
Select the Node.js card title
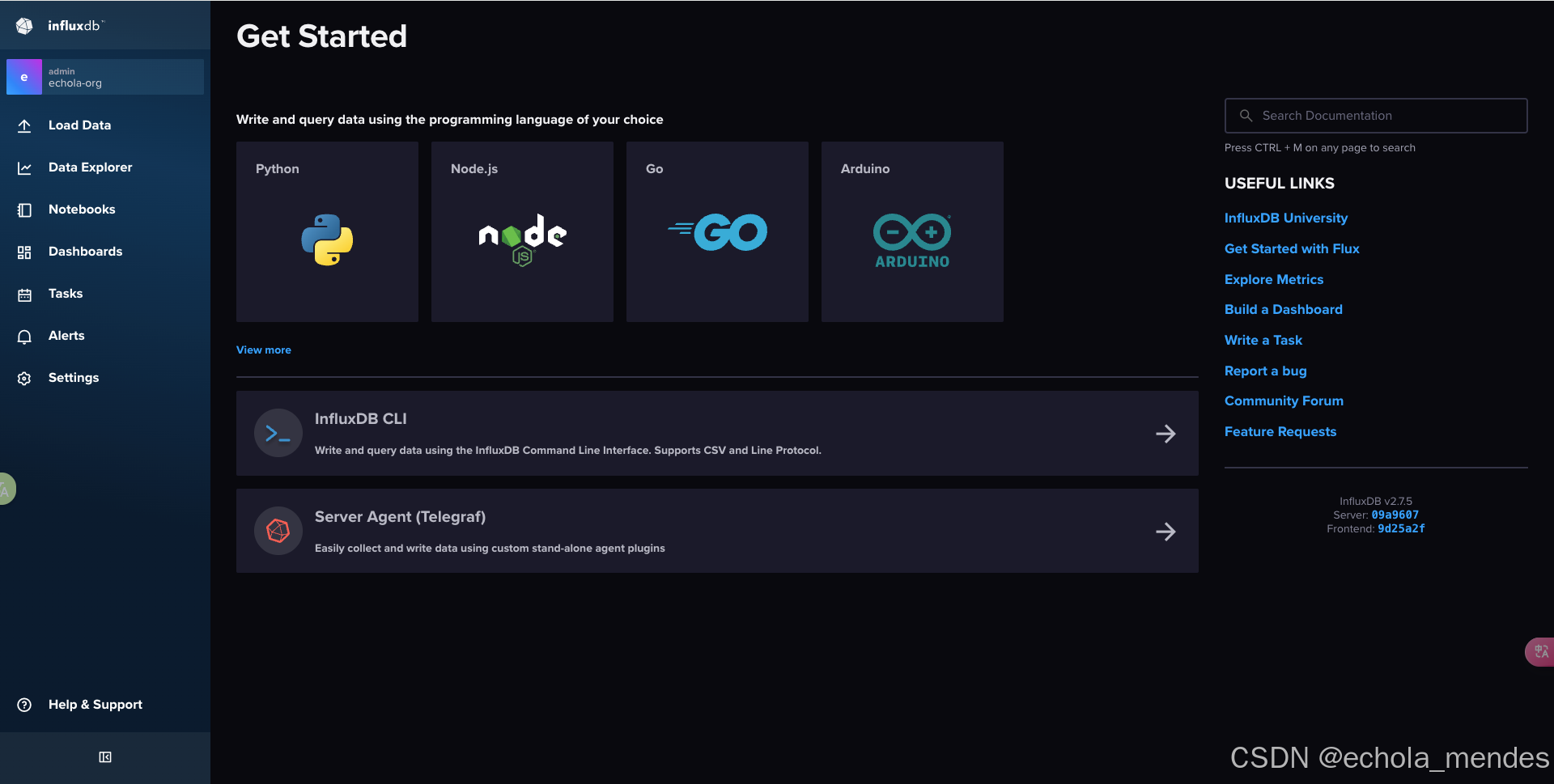pos(474,169)
